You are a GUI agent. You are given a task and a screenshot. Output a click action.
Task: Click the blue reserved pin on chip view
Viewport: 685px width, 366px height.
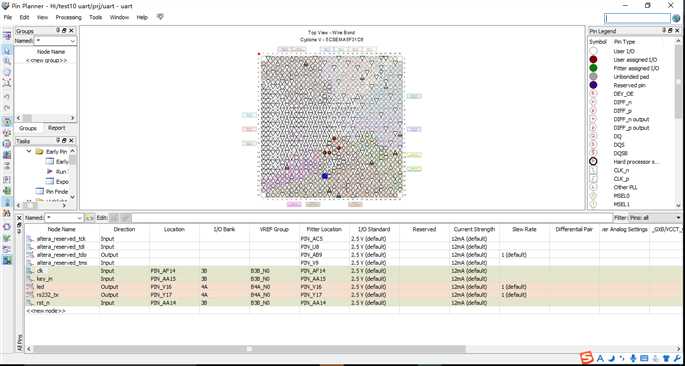click(325, 176)
